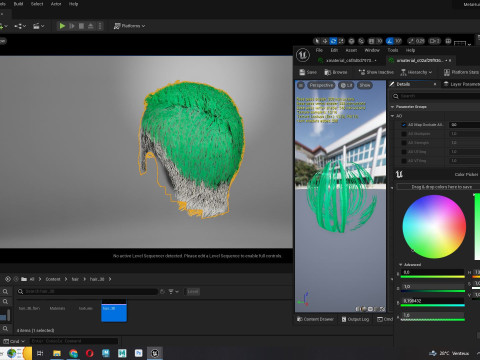The width and height of the screenshot is (480, 360).
Task: Switch to the Layer Parameters tab
Action: (x=462, y=84)
